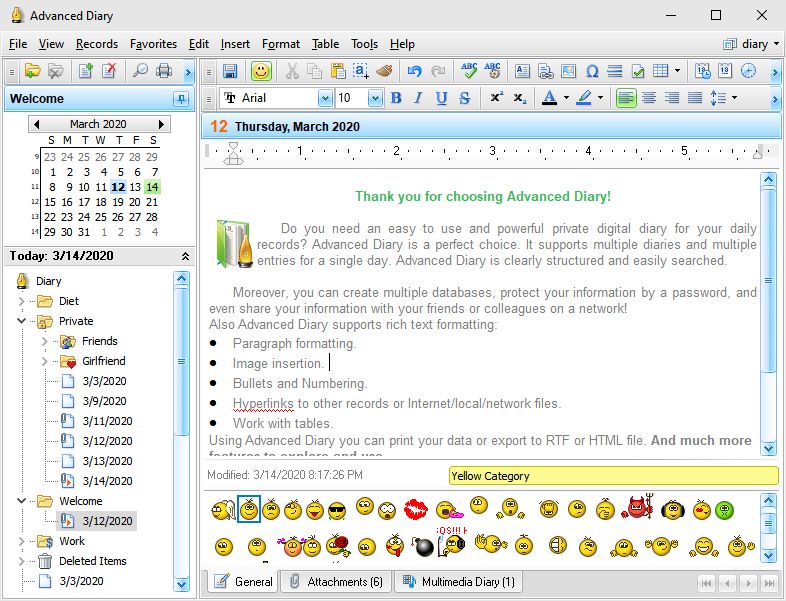Select the Deleted Items folder
Image resolution: width=786 pixels, height=601 pixels.
(x=93, y=561)
